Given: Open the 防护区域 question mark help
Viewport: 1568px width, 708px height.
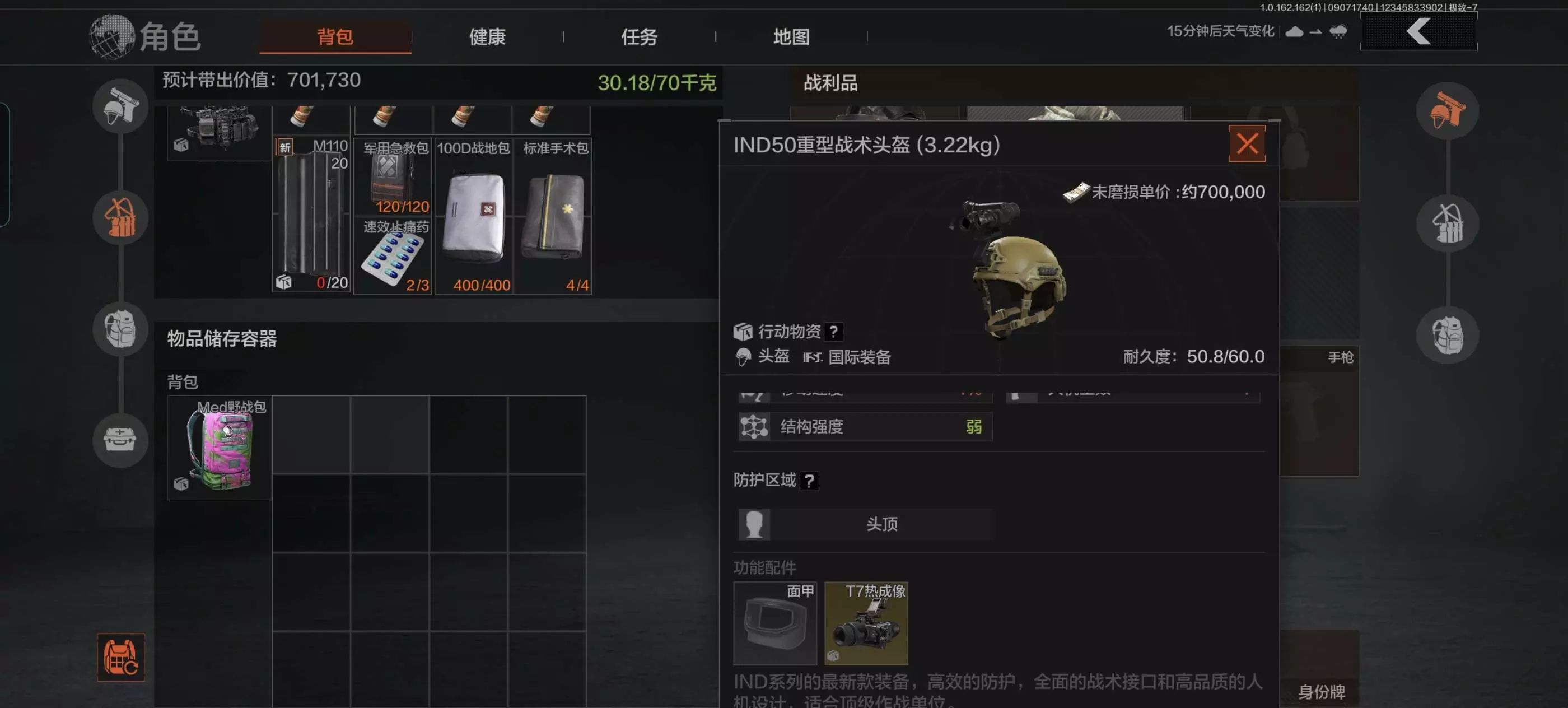Looking at the screenshot, I should click(x=809, y=481).
